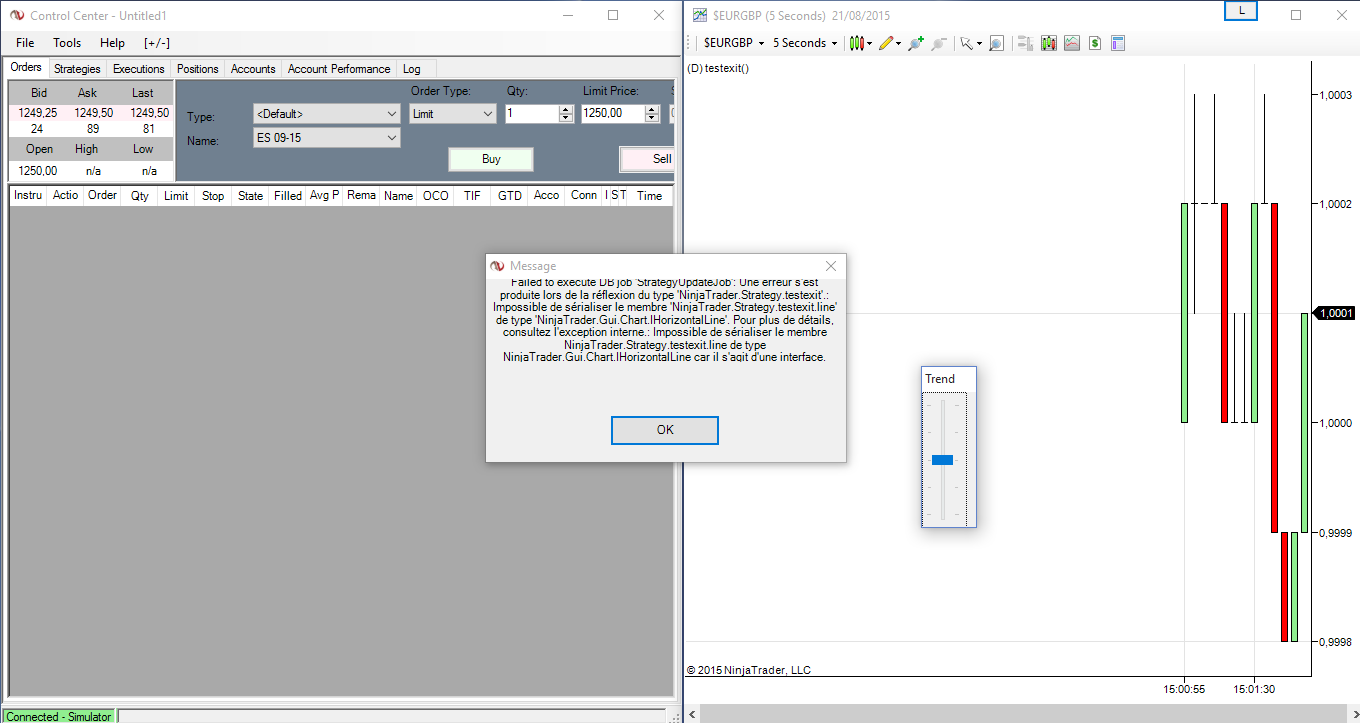Show Chart Trader from chart toolbar
This screenshot has height=723, width=1360.
1049,43
